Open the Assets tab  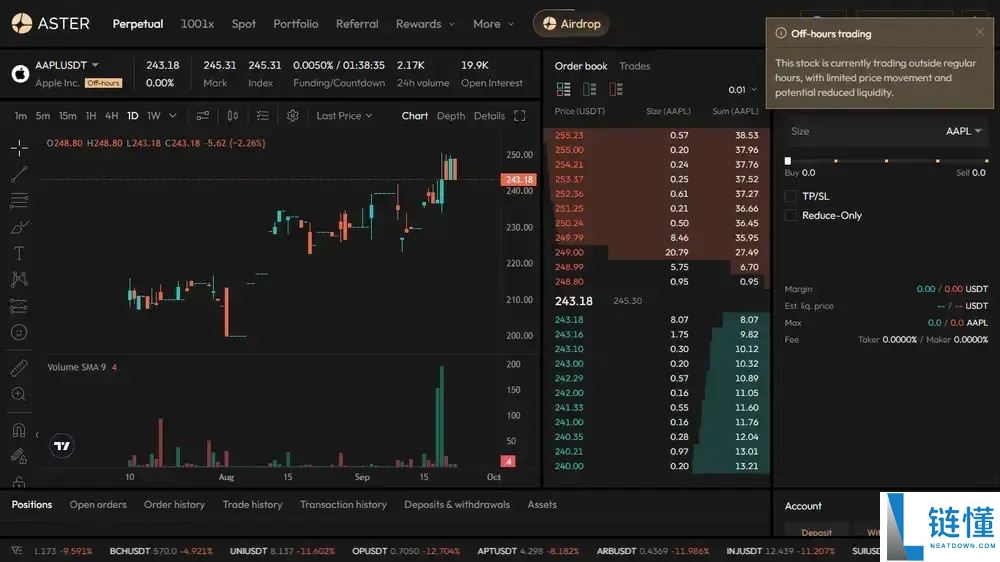(542, 505)
